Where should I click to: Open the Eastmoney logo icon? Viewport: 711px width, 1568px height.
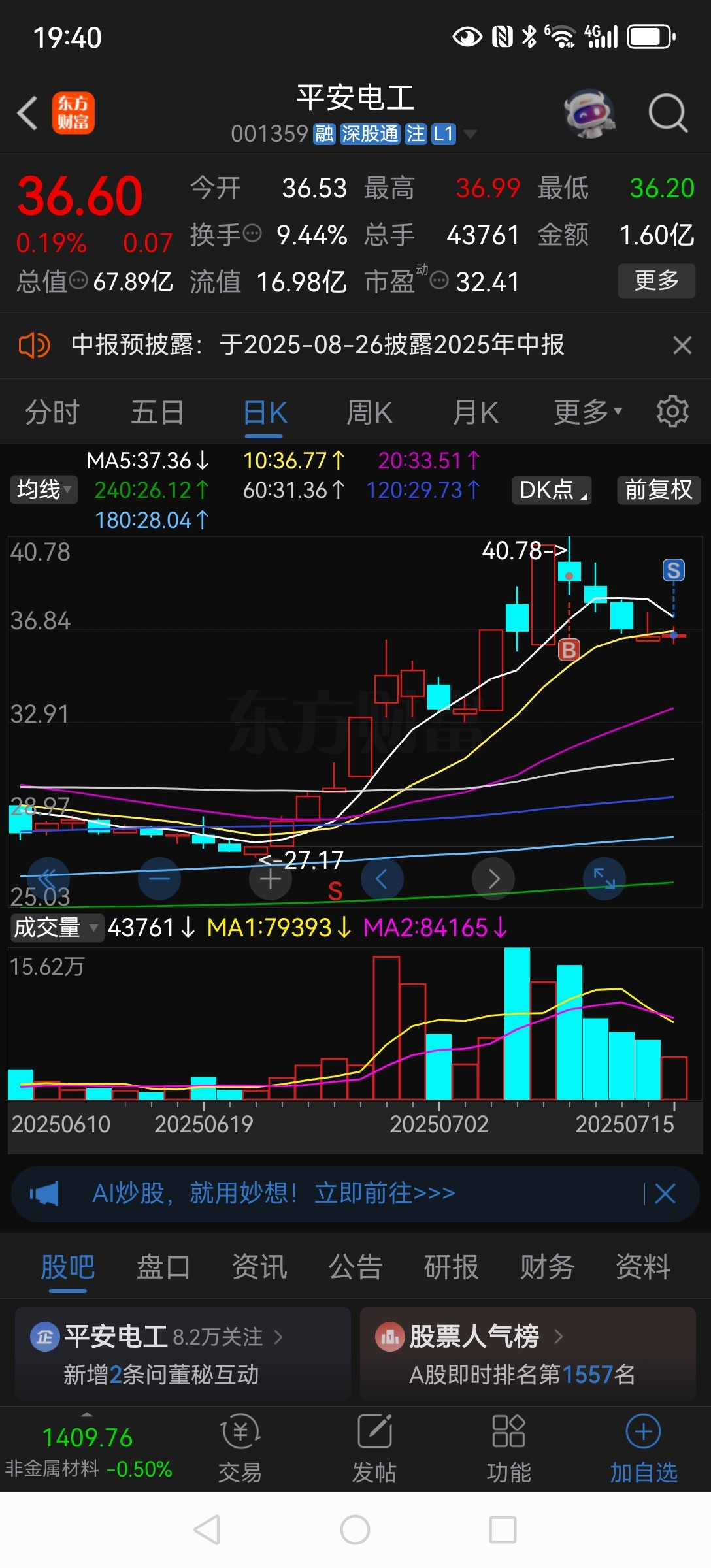point(73,113)
